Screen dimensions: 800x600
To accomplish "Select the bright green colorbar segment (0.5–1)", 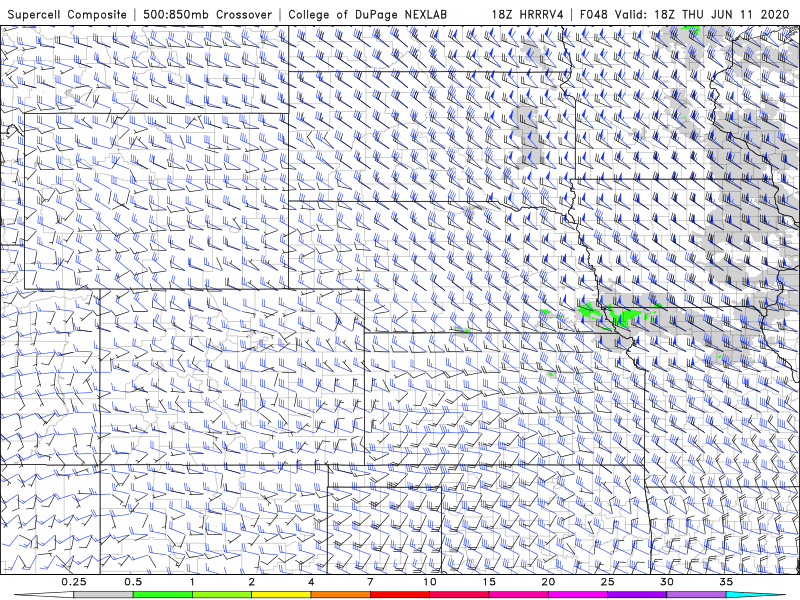I will tap(163, 595).
